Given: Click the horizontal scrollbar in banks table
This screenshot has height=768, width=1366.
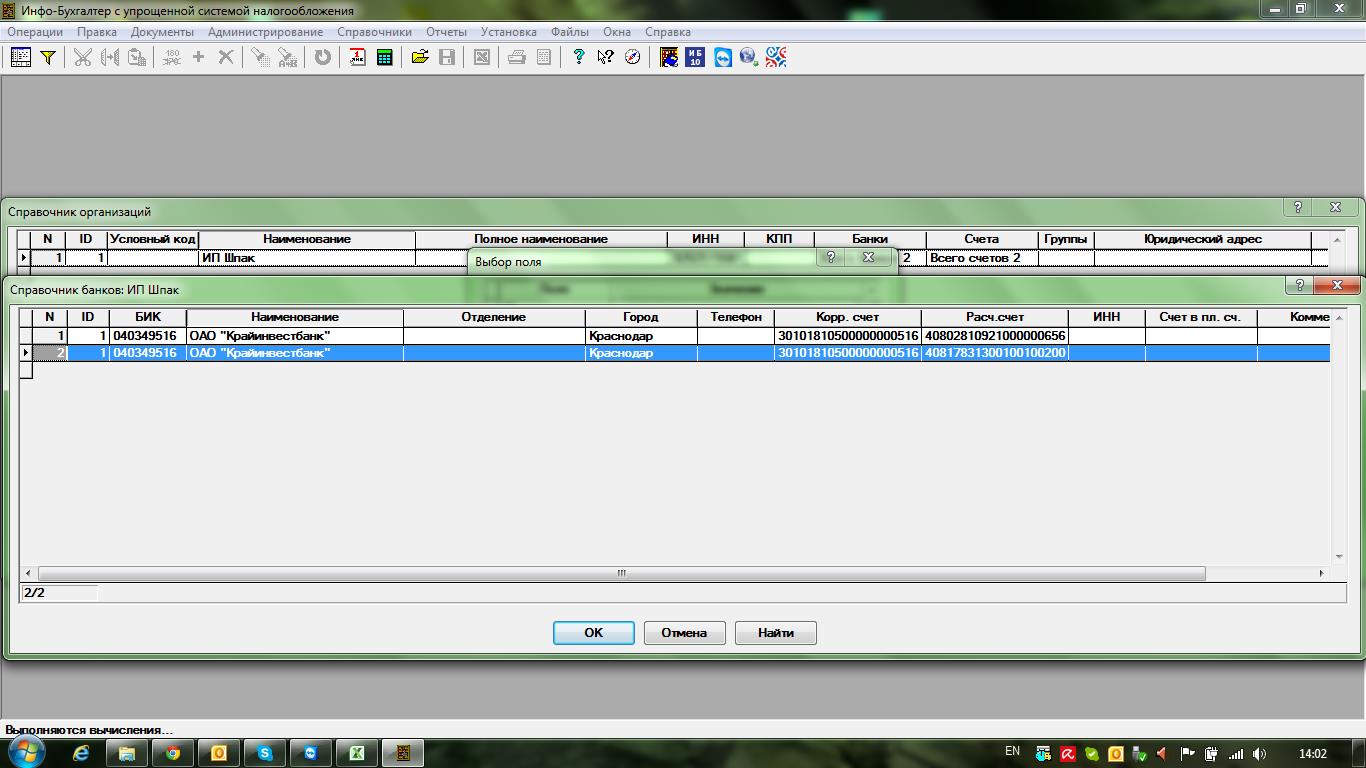Looking at the screenshot, I should 621,573.
